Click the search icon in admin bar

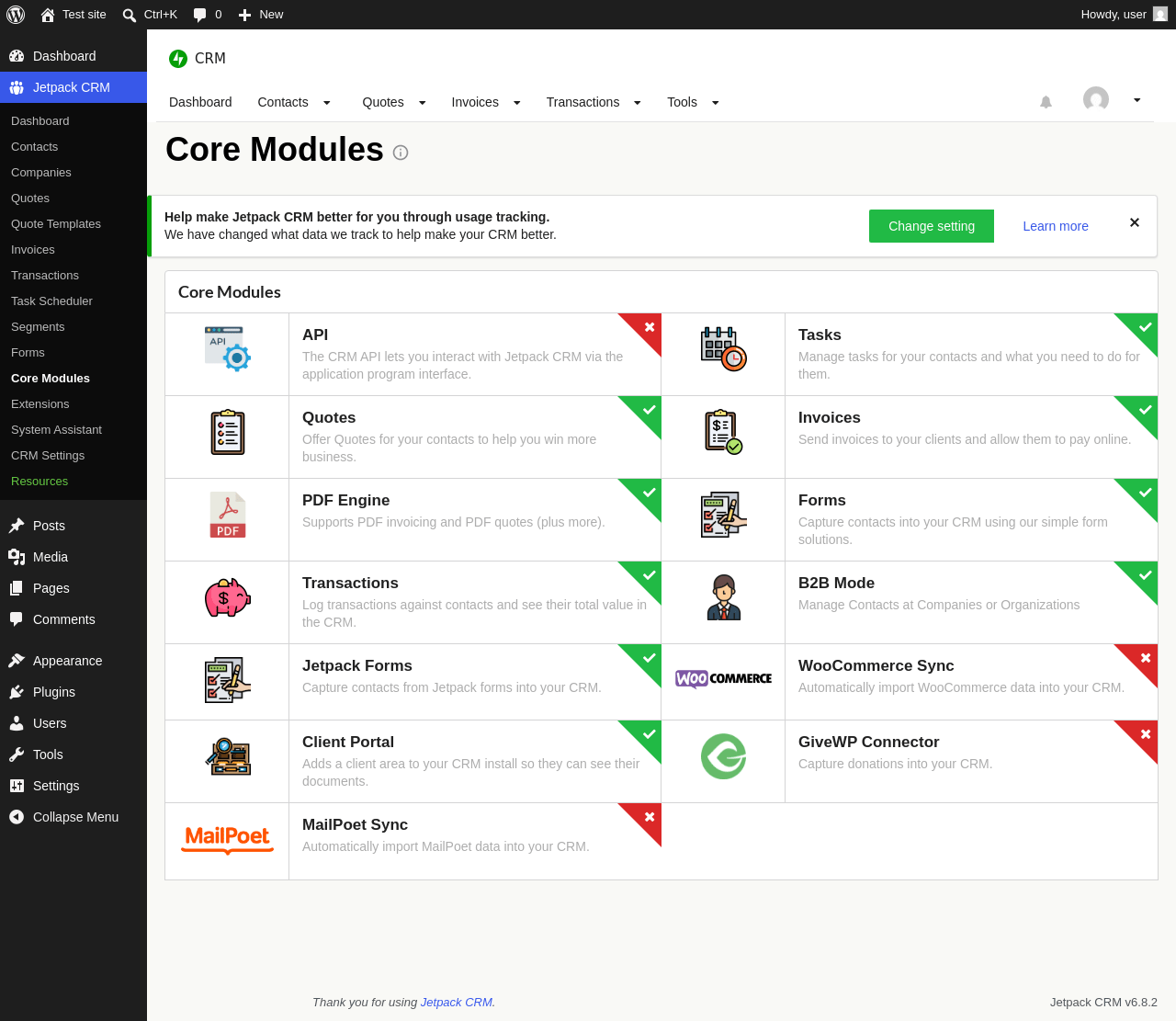pos(130,15)
